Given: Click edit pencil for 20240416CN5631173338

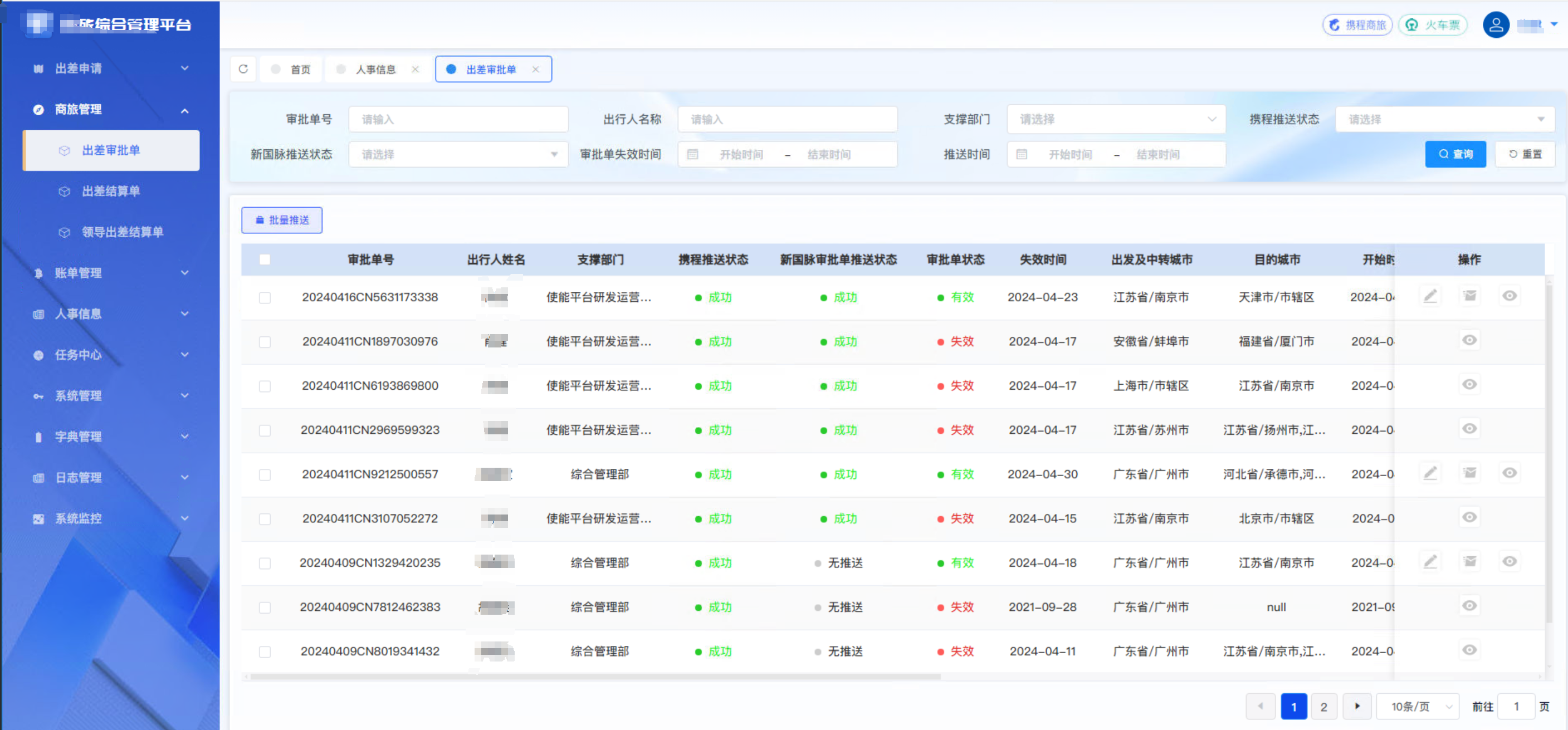Looking at the screenshot, I should 1430,296.
